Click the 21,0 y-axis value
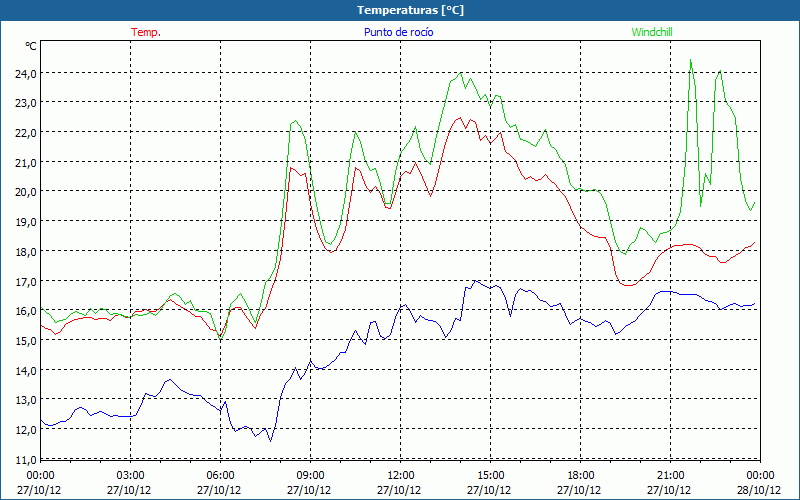This screenshot has height=500, width=800. [26, 162]
